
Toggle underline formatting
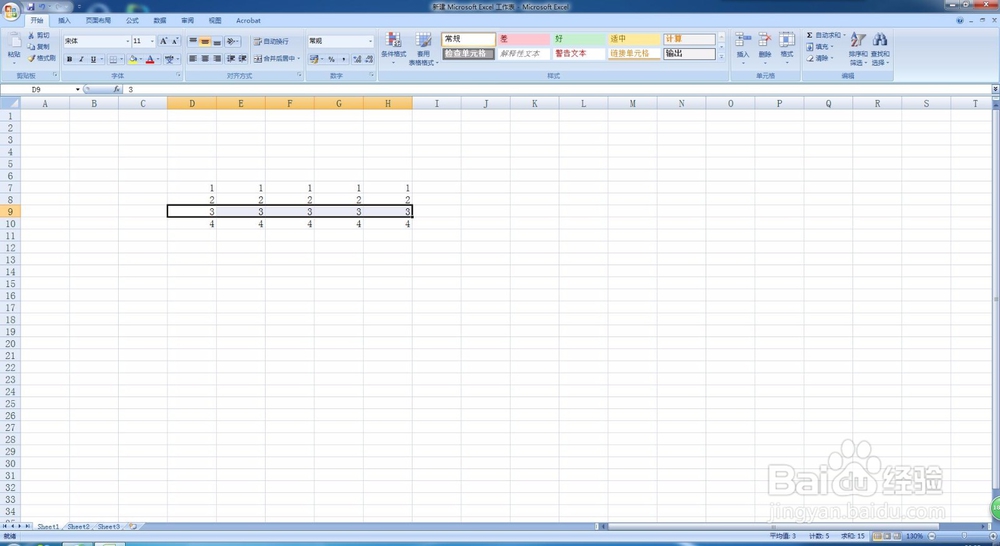point(93,59)
